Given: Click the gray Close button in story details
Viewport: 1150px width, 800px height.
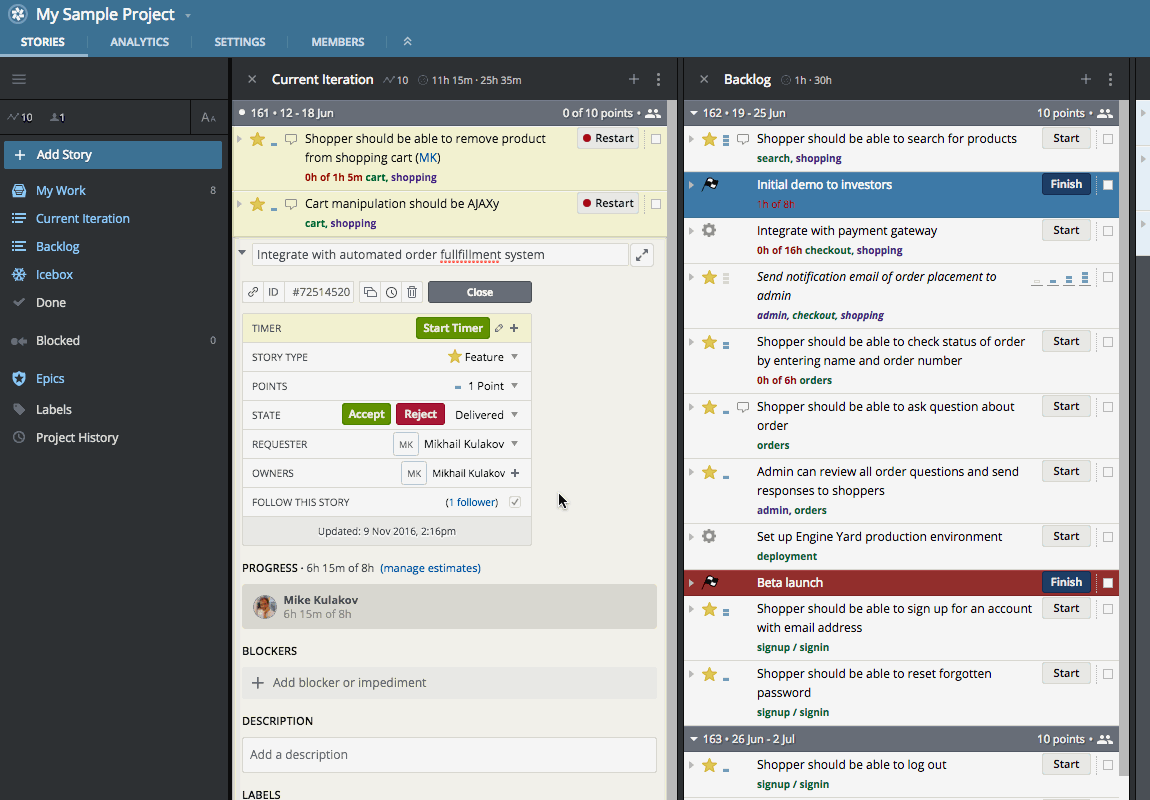Looking at the screenshot, I should tap(480, 292).
